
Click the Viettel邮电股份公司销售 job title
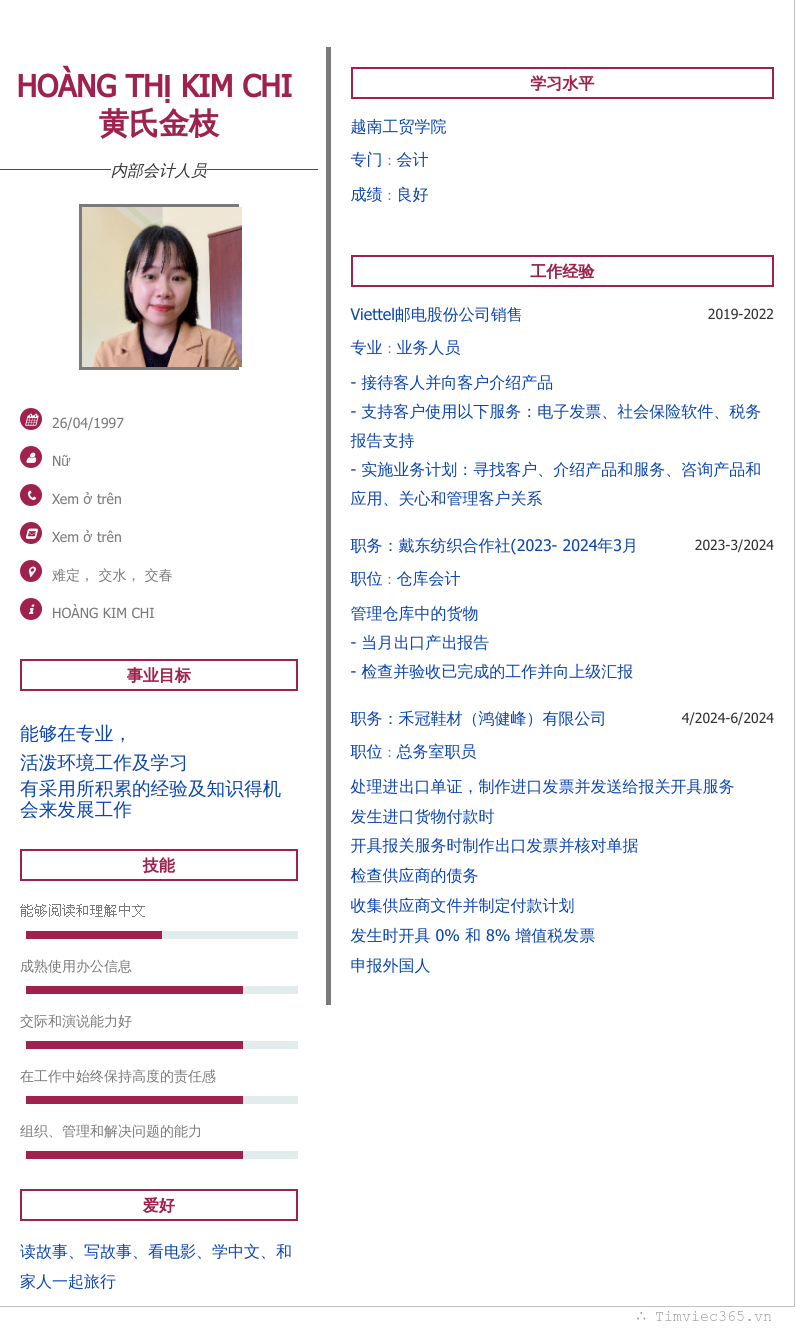436,315
